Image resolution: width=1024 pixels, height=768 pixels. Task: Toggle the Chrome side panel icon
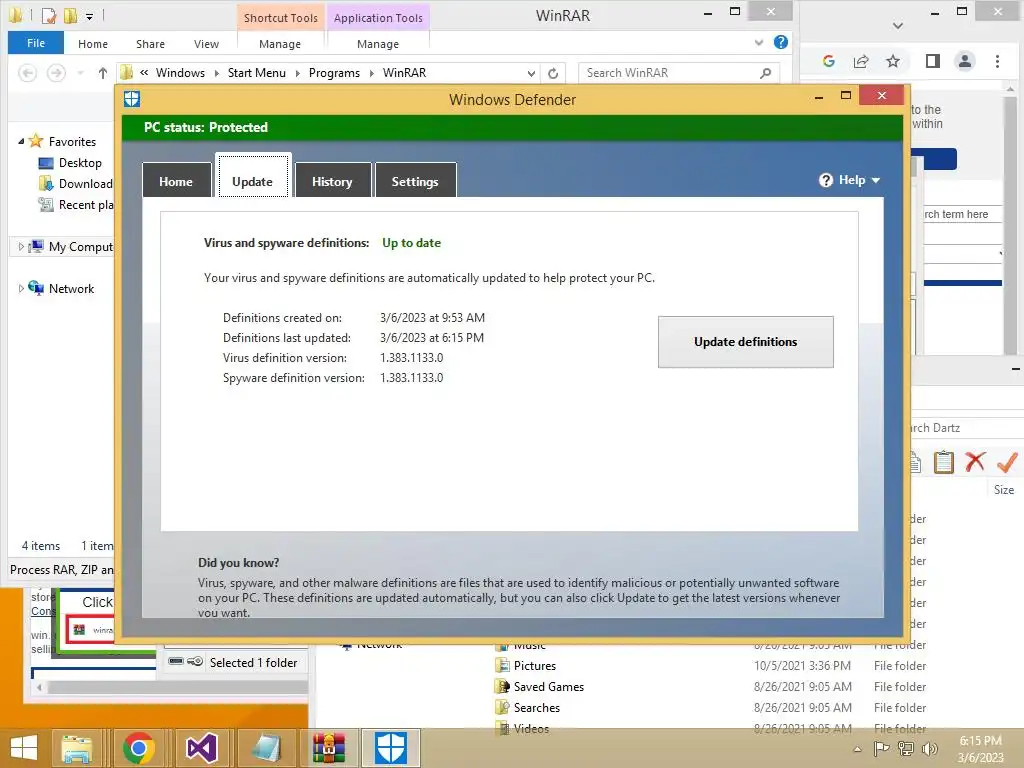(933, 61)
